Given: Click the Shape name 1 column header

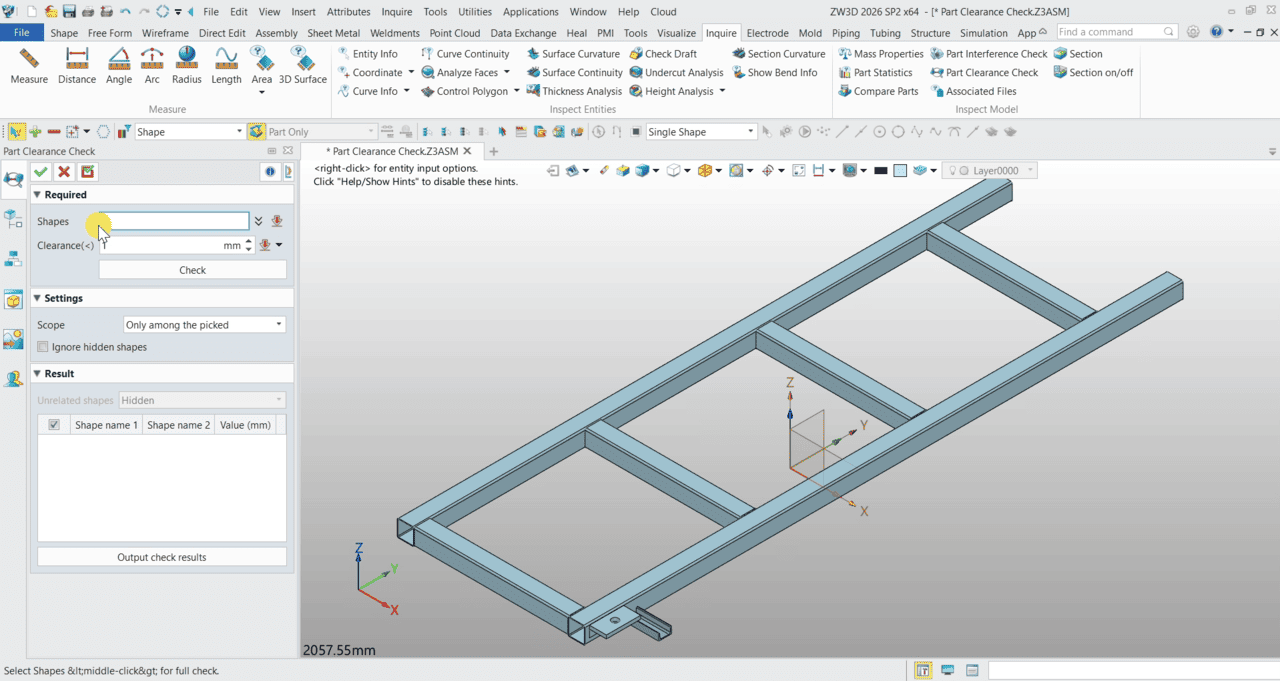Looking at the screenshot, I should [106, 425].
